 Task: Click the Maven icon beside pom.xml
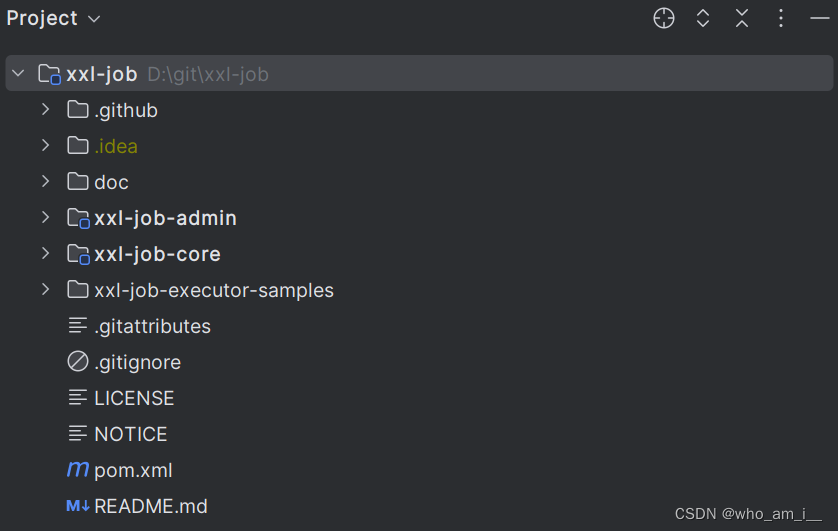(77, 470)
